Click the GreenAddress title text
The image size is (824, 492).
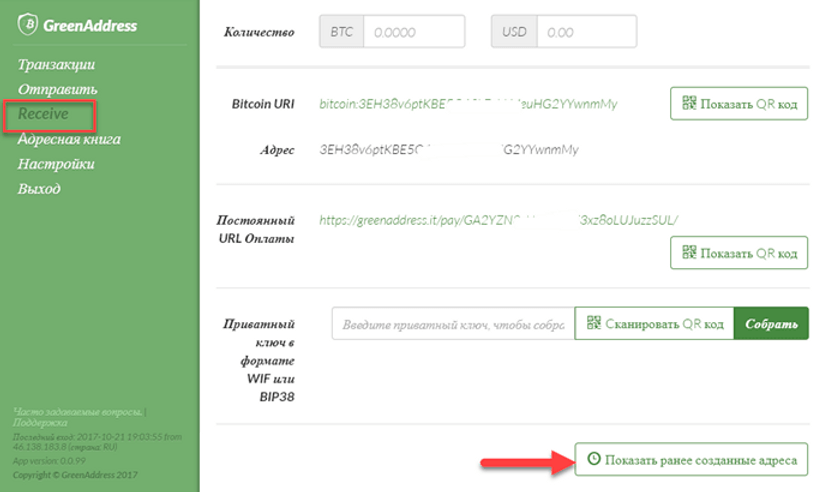pyautogui.click(x=90, y=26)
